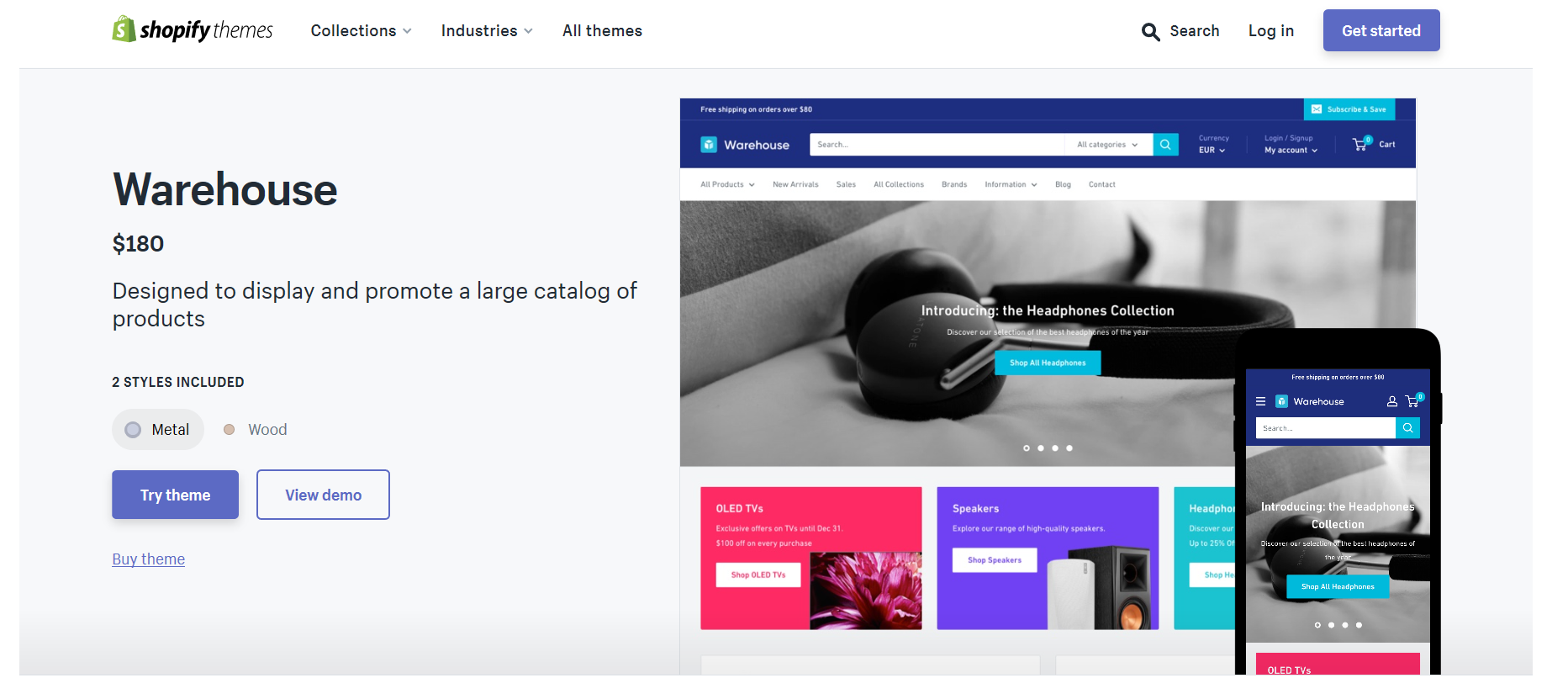The height and width of the screenshot is (678, 1568).
Task: Click the Wood style color swatch circle
Action: [229, 430]
